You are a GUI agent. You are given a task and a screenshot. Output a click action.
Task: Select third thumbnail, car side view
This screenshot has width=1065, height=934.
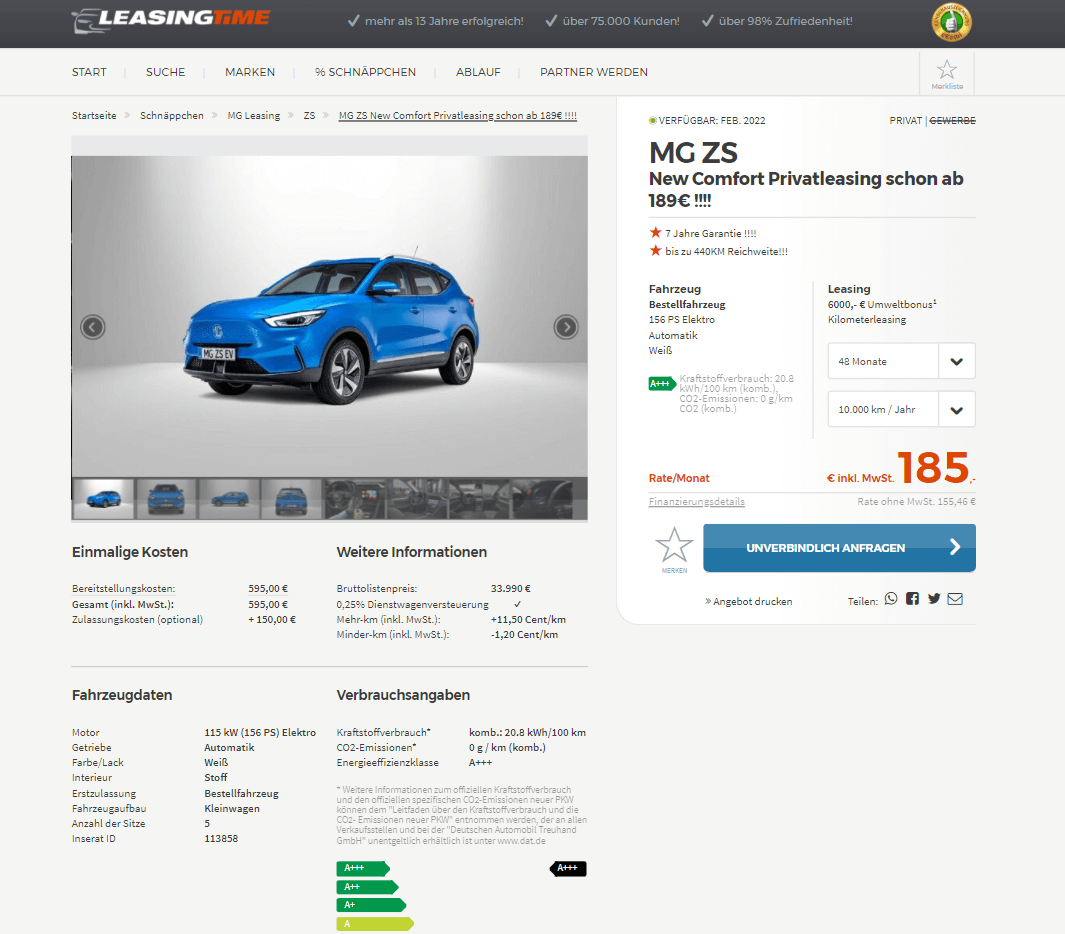(x=229, y=499)
